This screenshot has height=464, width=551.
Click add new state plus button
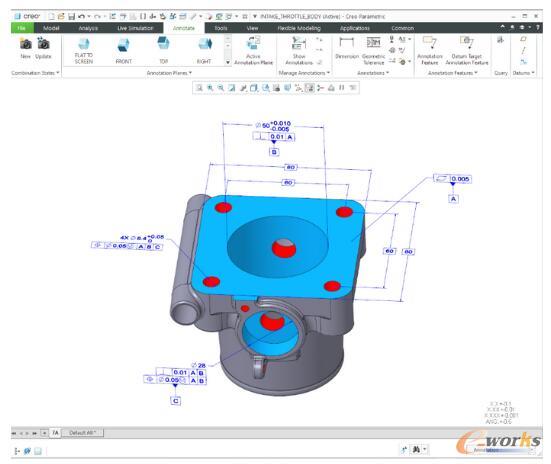pyautogui.click(x=44, y=433)
